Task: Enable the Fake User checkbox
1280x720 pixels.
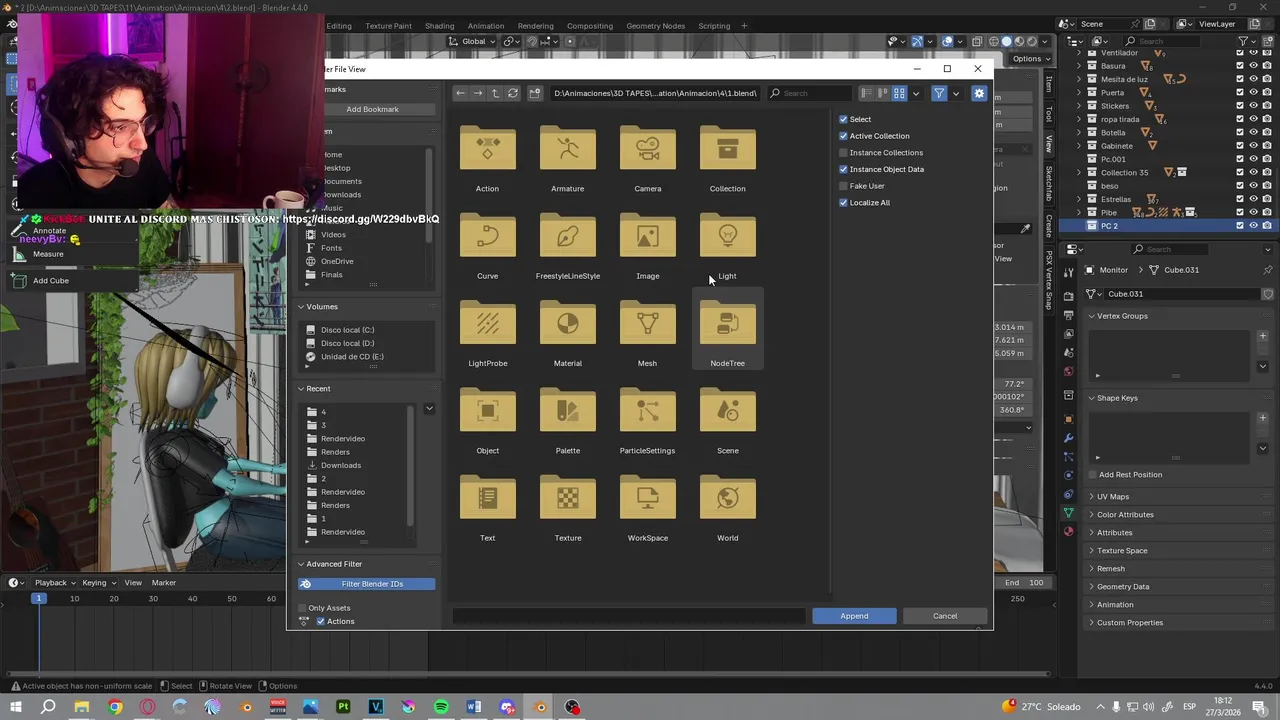Action: [x=843, y=186]
